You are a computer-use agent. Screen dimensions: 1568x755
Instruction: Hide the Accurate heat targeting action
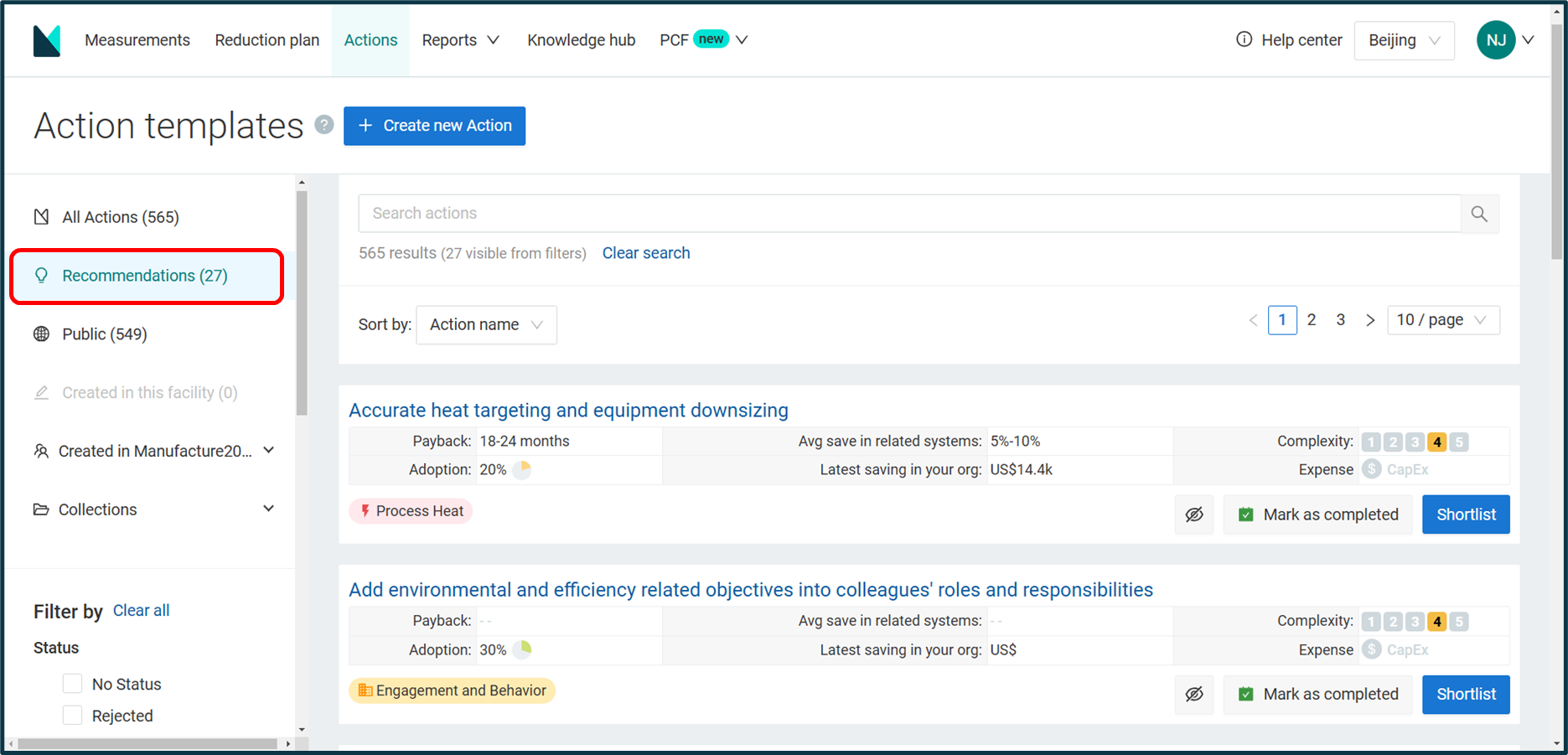click(x=1194, y=515)
